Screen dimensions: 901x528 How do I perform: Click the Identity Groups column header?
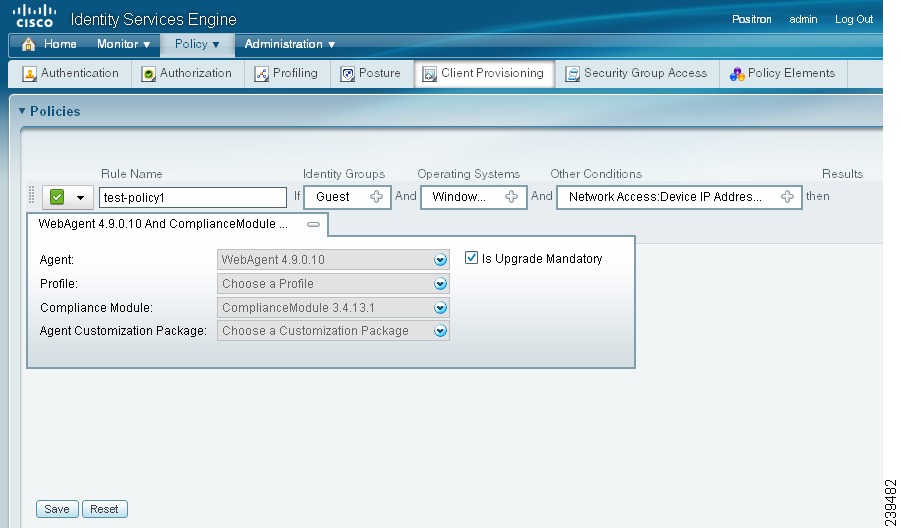[x=344, y=174]
